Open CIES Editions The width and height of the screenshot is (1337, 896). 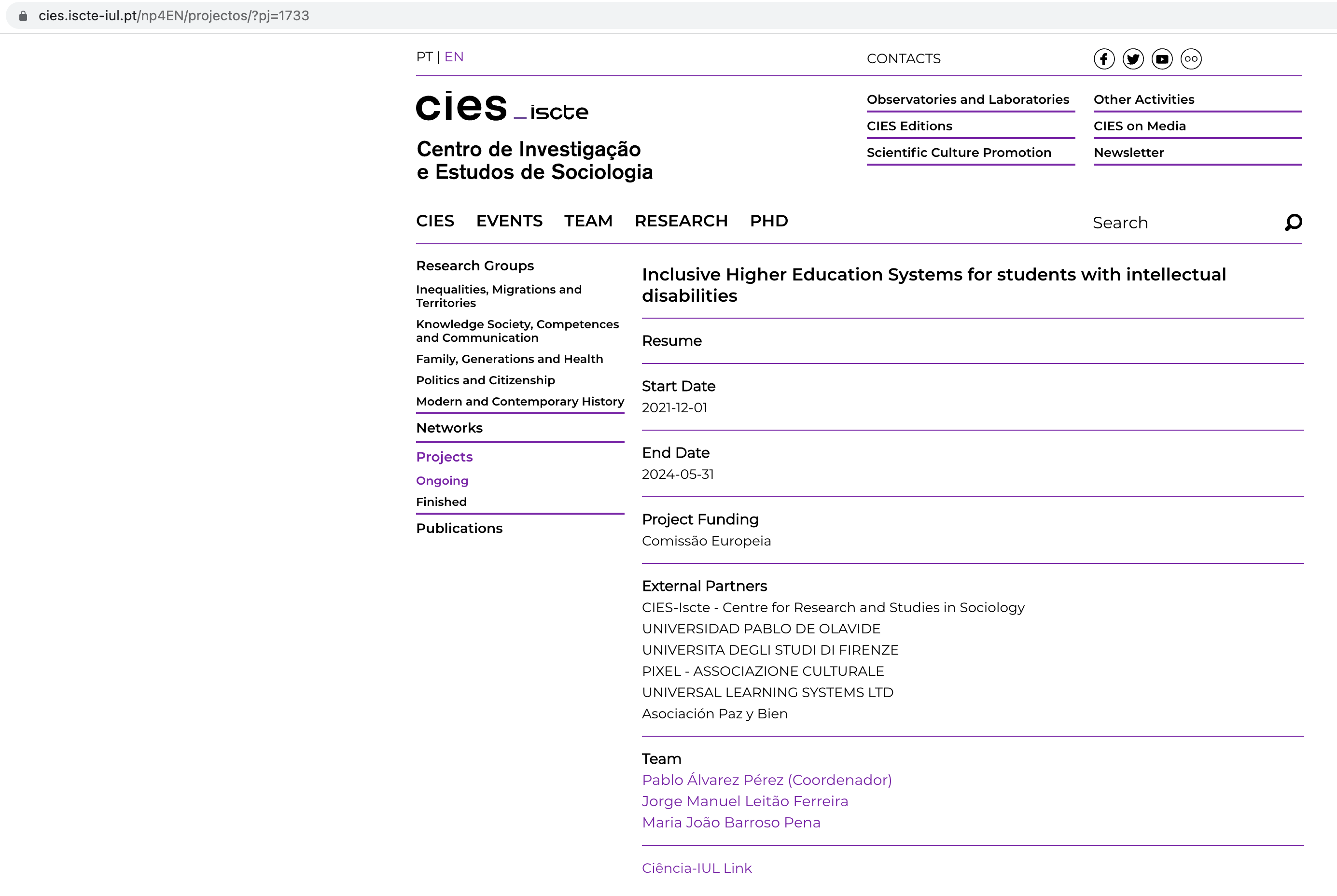(x=909, y=126)
